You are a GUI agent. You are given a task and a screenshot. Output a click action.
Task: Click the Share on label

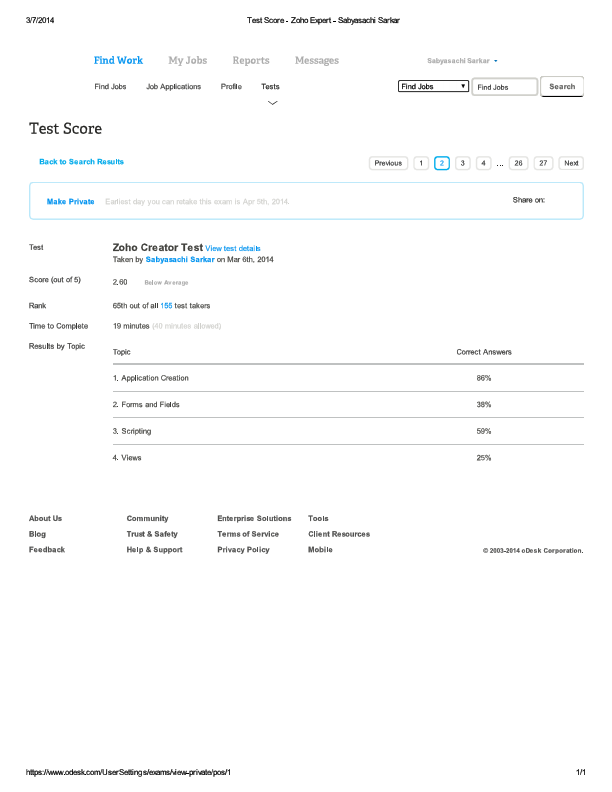click(x=529, y=200)
